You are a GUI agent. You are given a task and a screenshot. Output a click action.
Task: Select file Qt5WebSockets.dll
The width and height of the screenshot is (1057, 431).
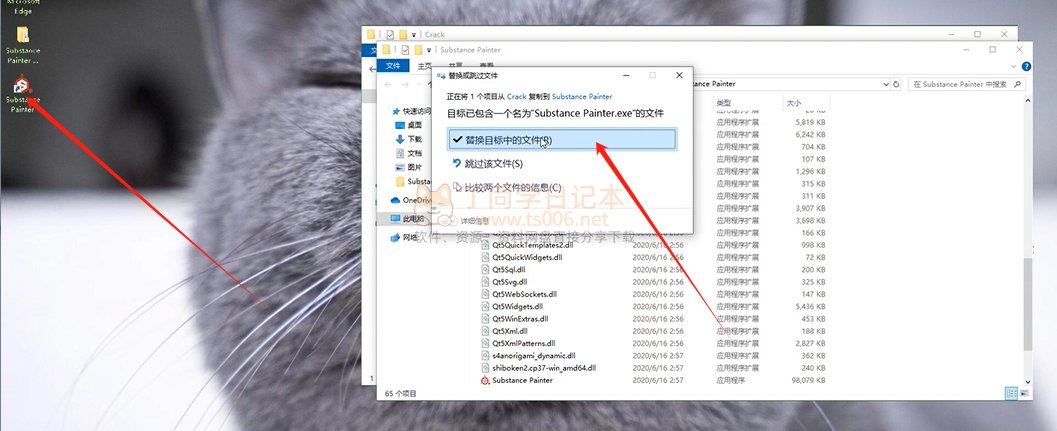524,294
